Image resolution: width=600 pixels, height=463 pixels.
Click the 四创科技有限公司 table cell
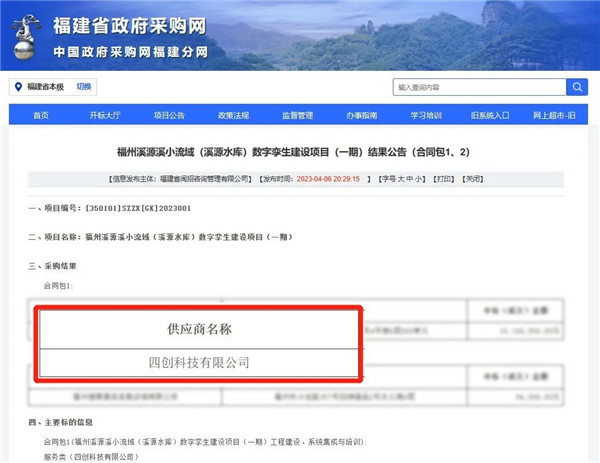point(199,362)
